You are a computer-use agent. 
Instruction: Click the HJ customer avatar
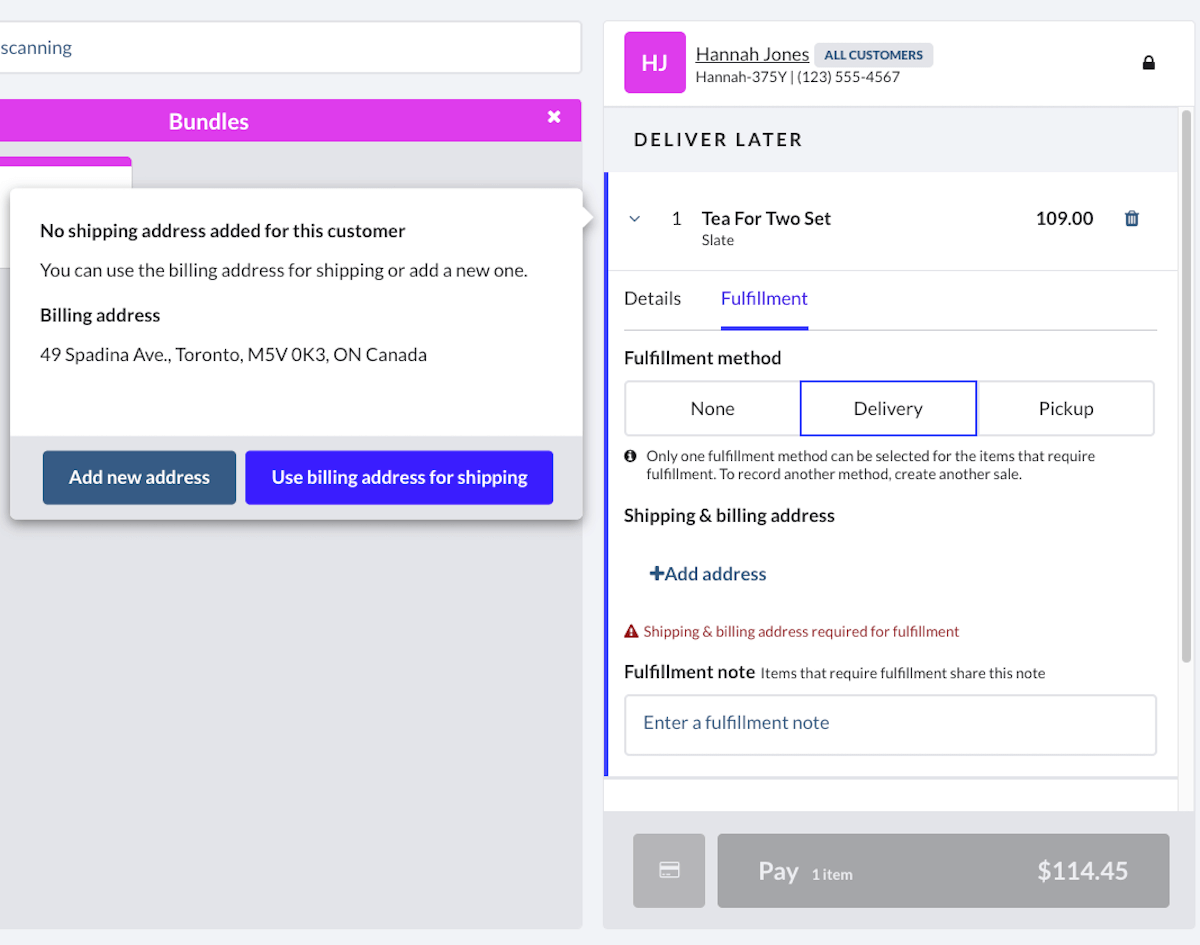click(x=655, y=63)
